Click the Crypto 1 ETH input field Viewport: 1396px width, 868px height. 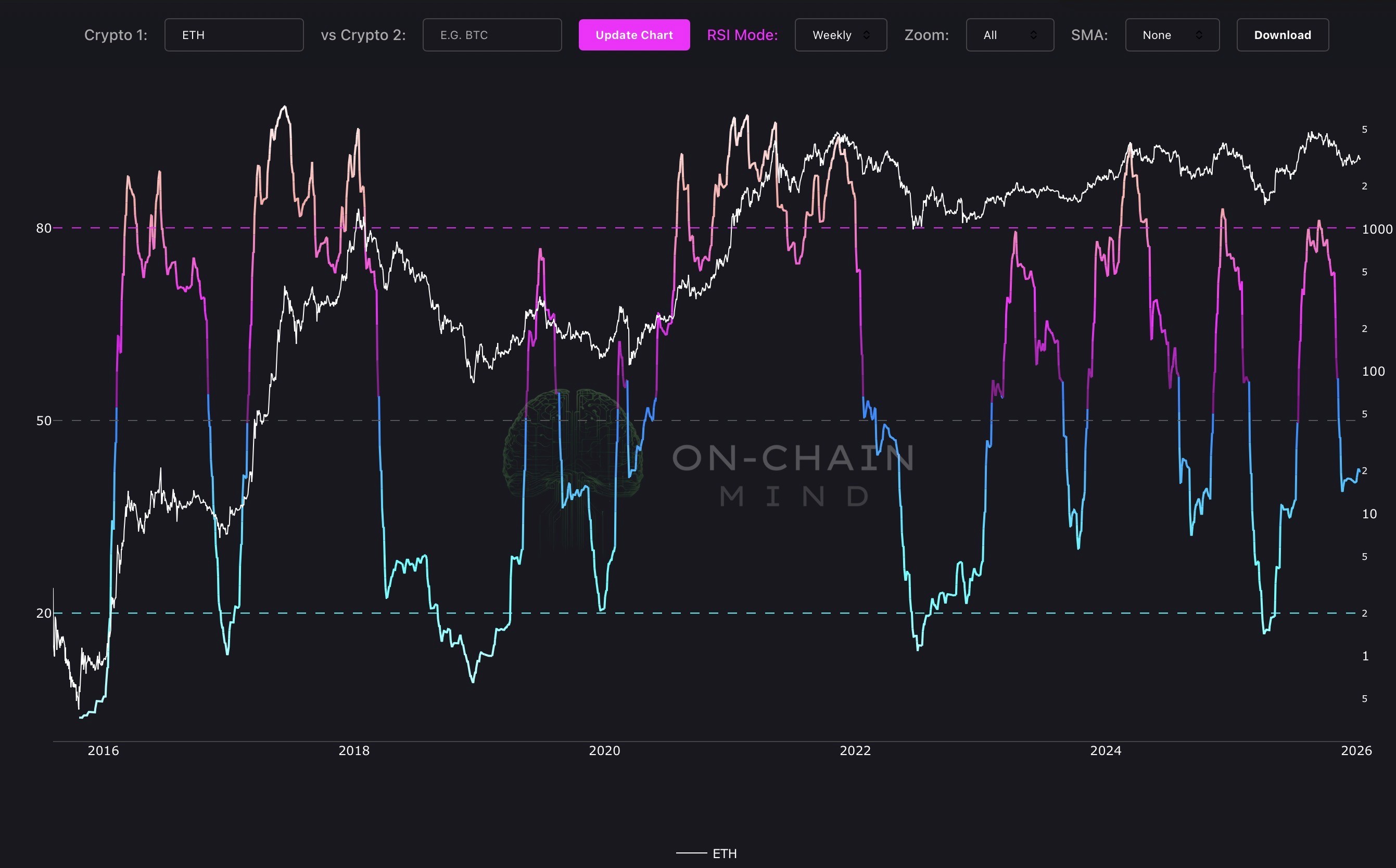coord(234,35)
